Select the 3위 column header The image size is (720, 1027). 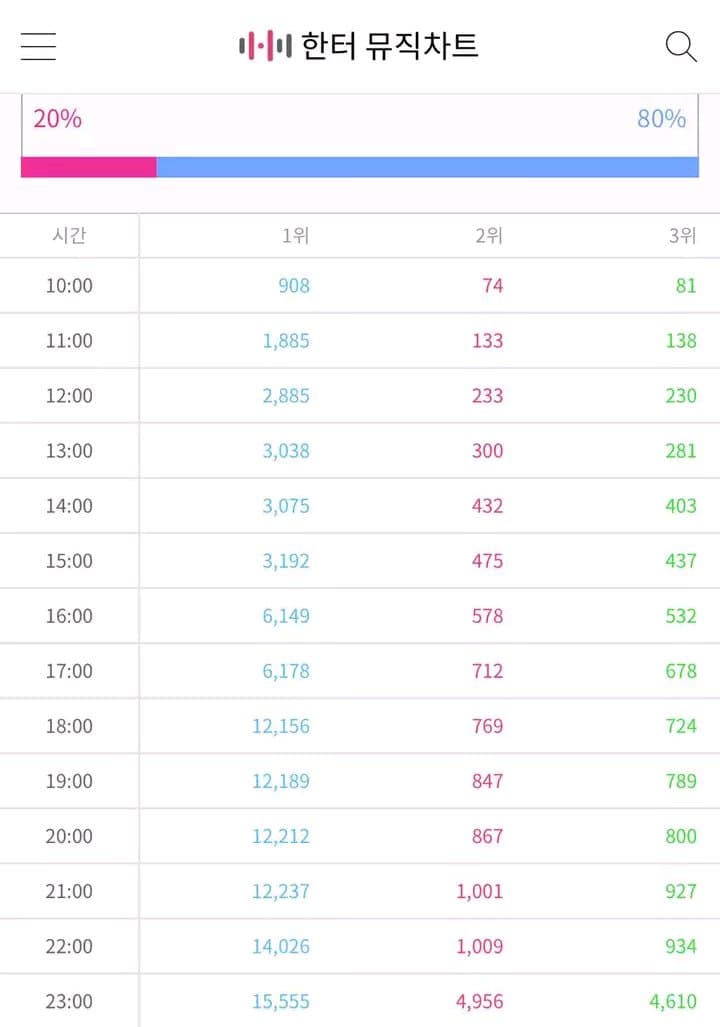[x=682, y=235]
